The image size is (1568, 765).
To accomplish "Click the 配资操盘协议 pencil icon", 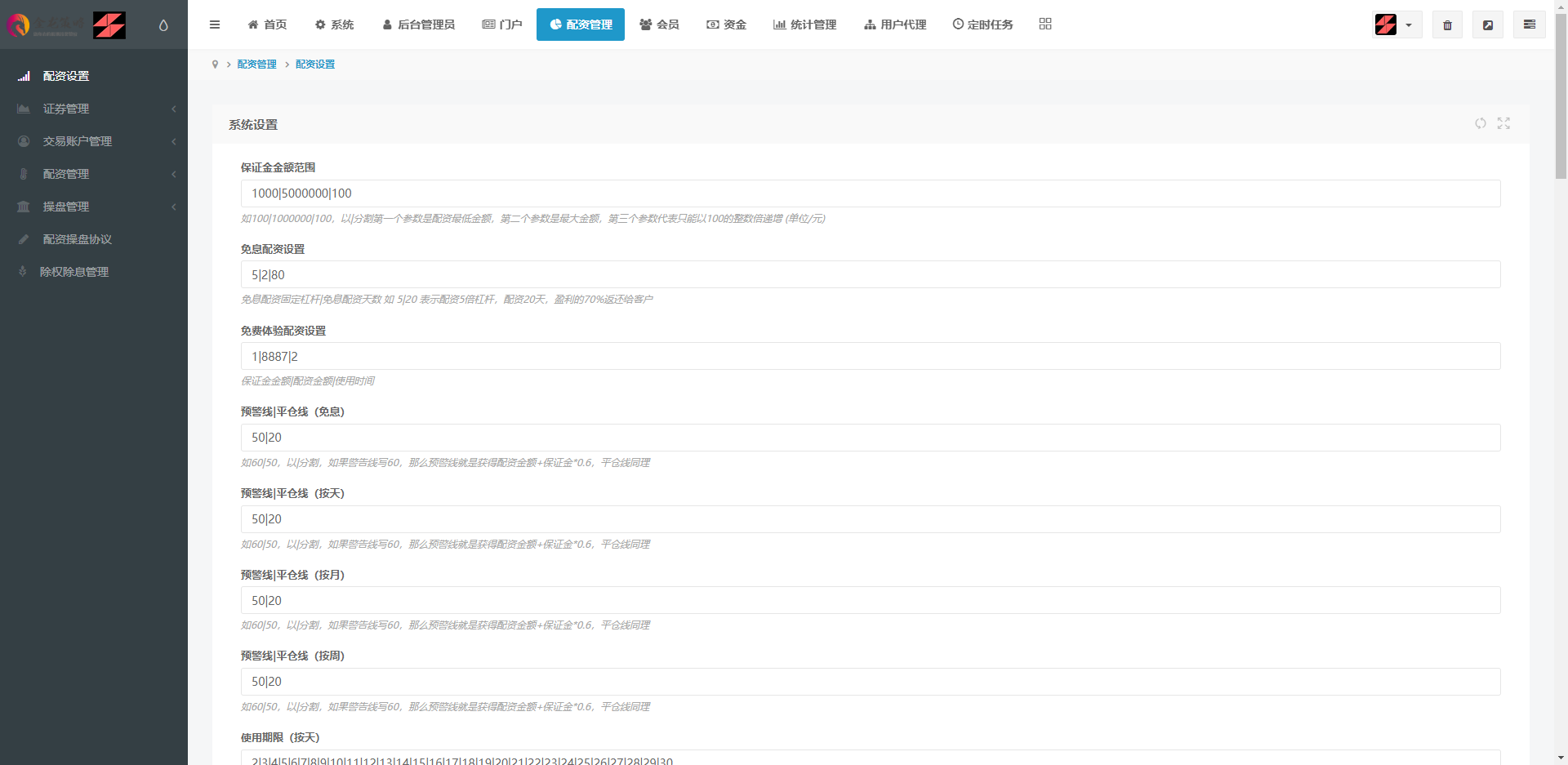I will (x=24, y=239).
